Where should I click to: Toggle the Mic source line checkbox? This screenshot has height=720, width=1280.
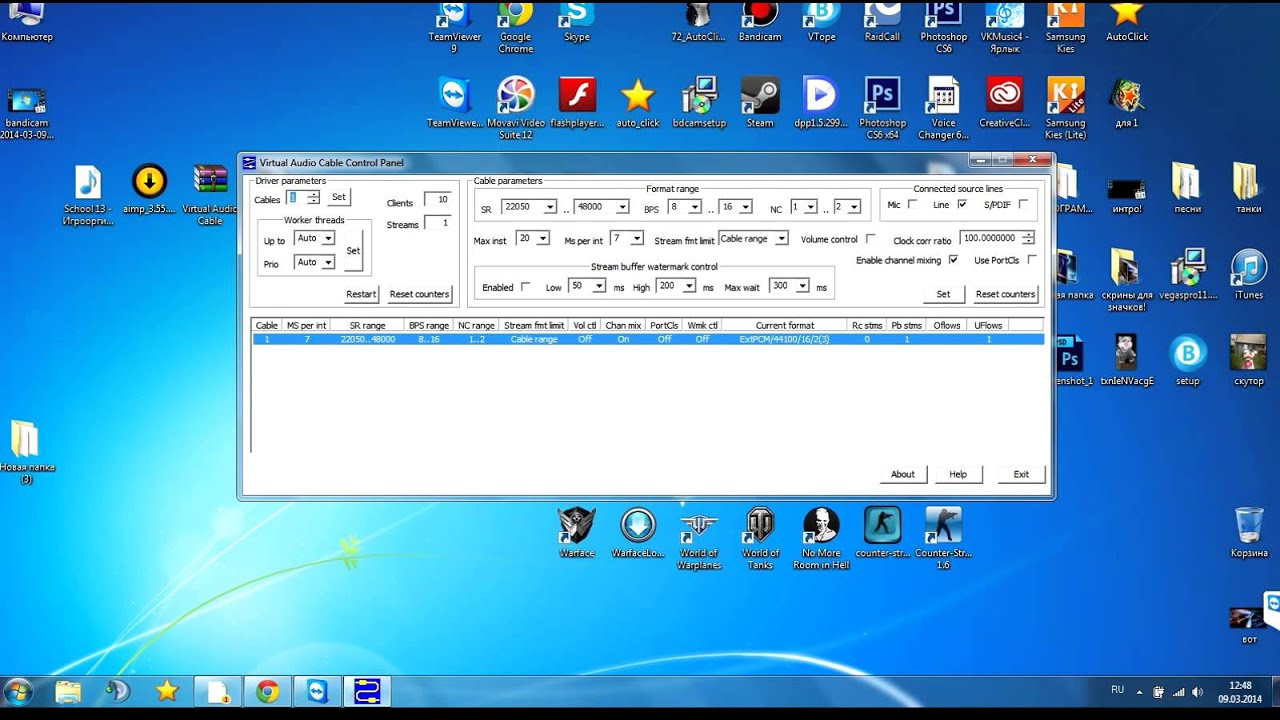click(x=912, y=204)
